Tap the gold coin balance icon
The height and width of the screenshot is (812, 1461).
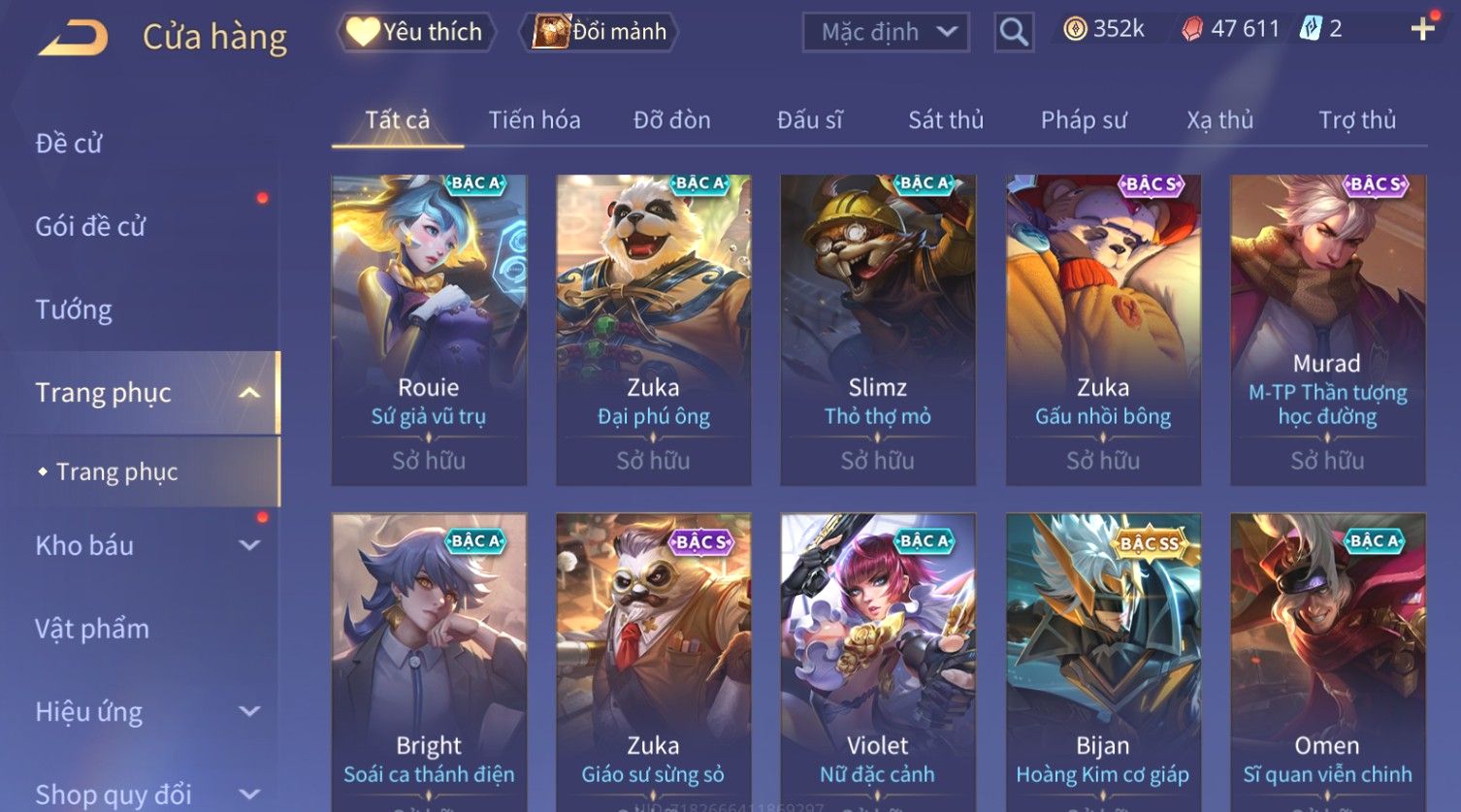(x=1075, y=29)
